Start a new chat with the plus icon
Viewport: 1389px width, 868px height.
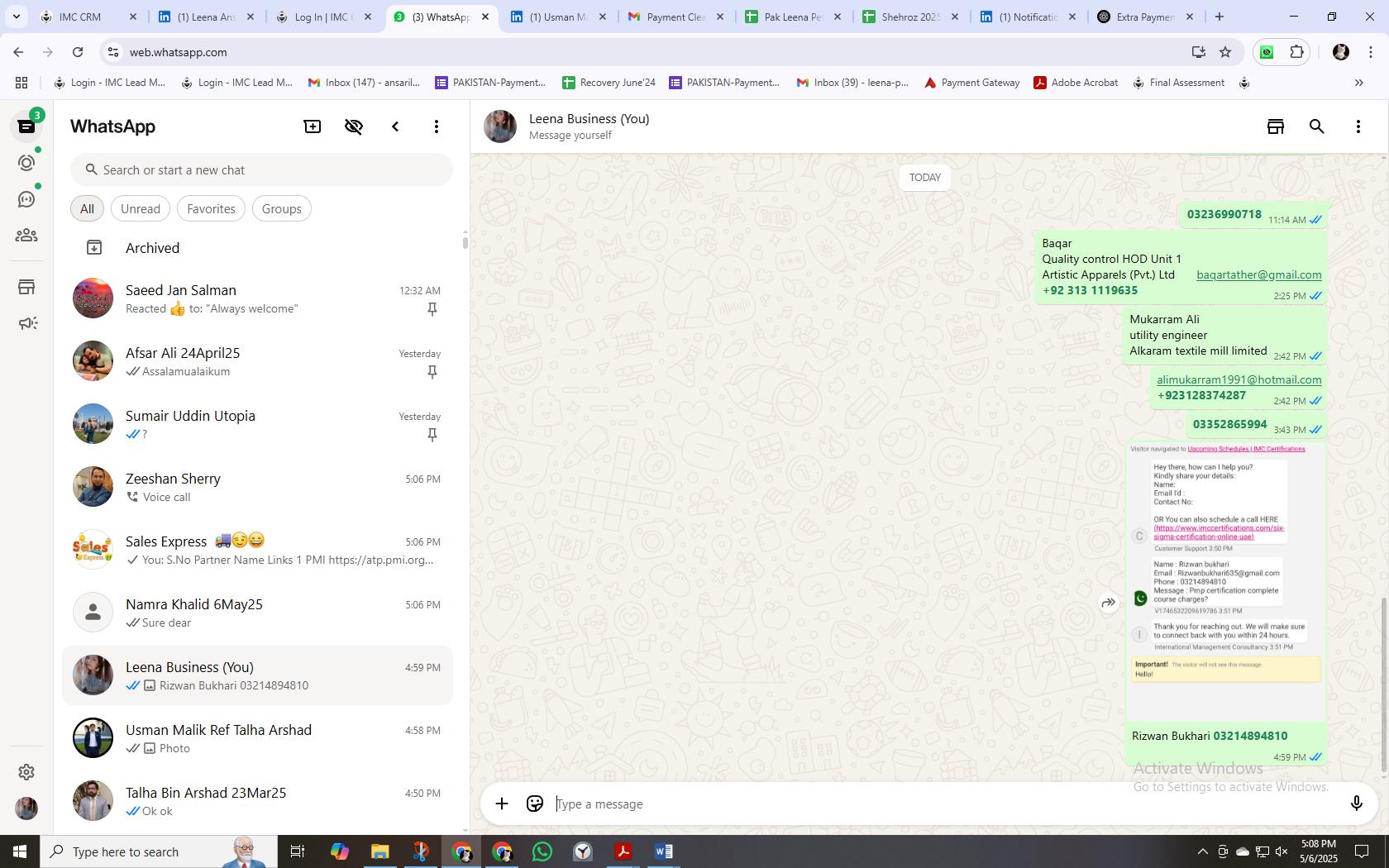(313, 126)
